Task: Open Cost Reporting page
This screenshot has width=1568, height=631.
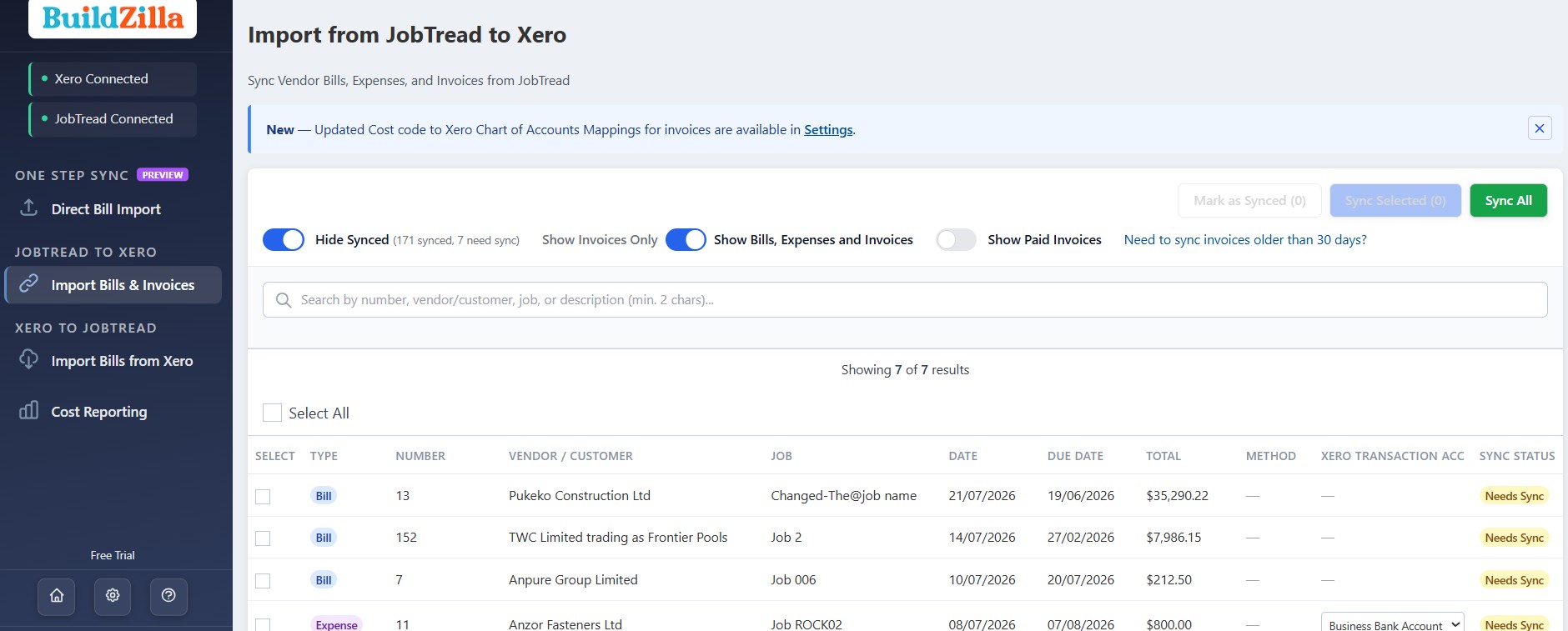Action: tap(113, 412)
